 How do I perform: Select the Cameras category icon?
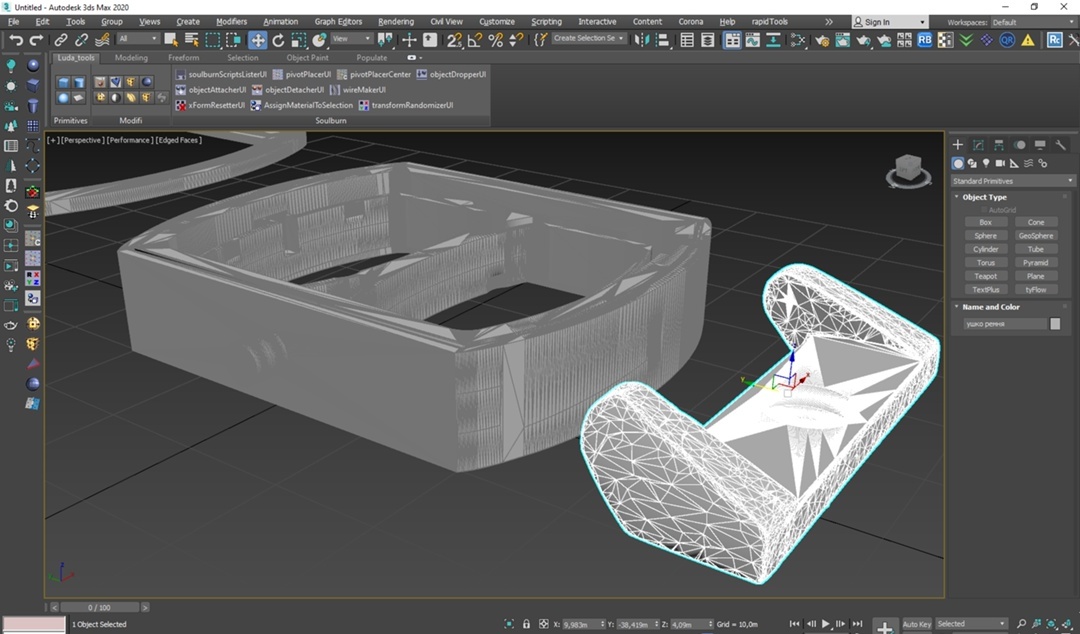tap(1000, 163)
